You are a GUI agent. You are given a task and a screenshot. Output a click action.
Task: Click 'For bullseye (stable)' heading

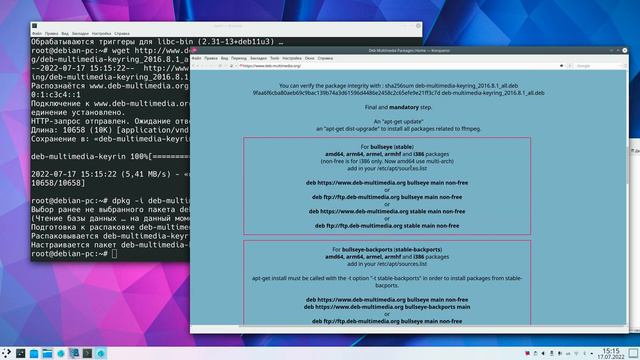[387, 147]
